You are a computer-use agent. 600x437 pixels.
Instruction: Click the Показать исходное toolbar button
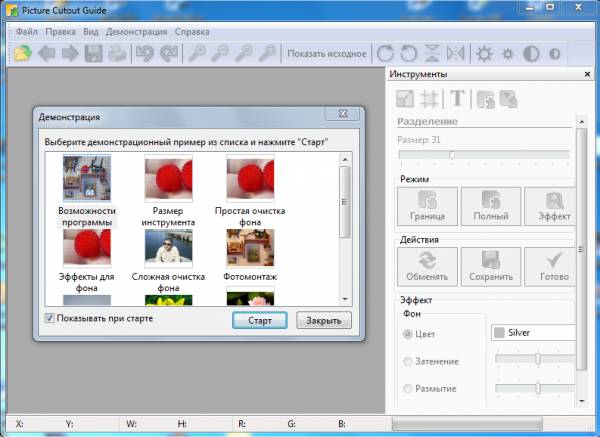(x=327, y=54)
